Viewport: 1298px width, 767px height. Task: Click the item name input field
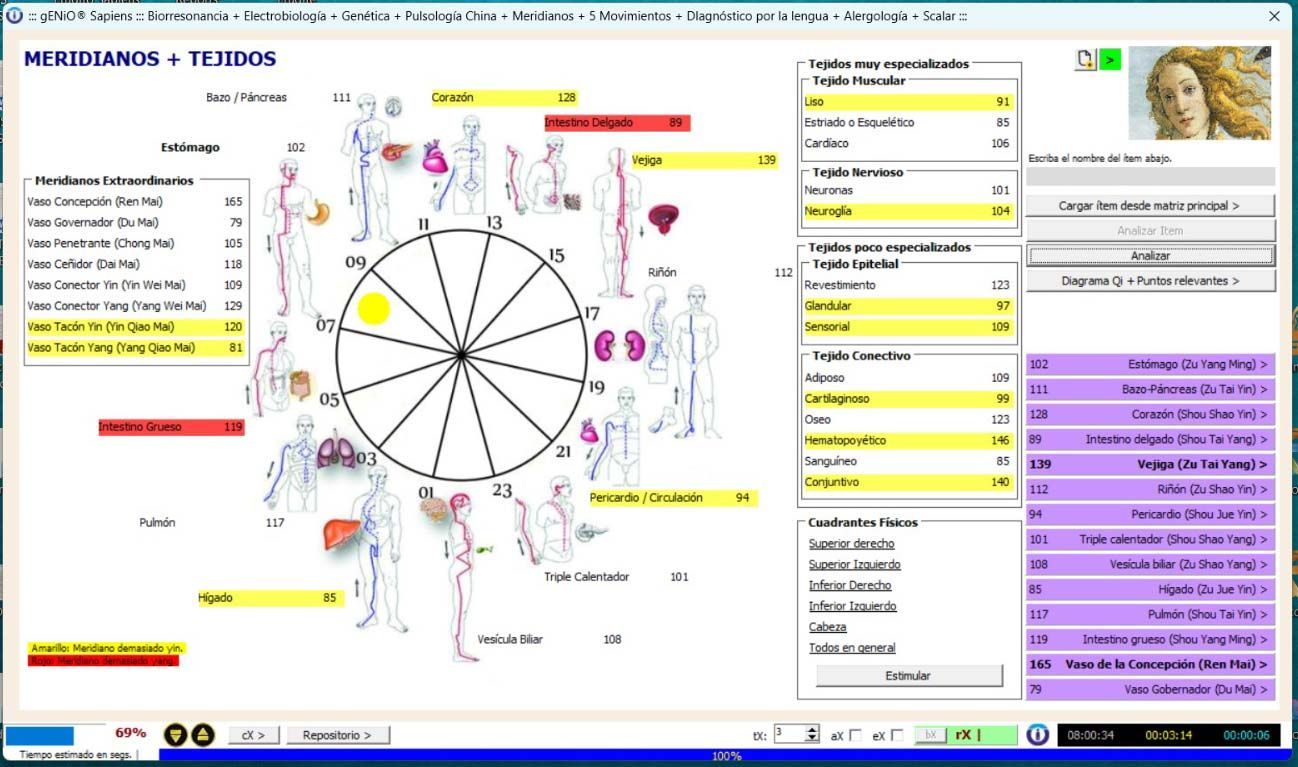pyautogui.click(x=1150, y=177)
